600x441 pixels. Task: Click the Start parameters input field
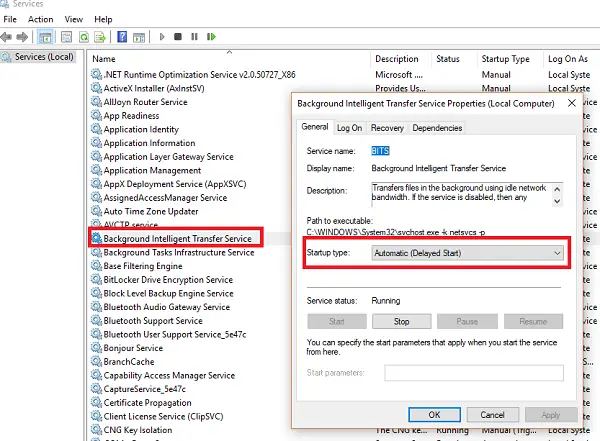point(474,373)
